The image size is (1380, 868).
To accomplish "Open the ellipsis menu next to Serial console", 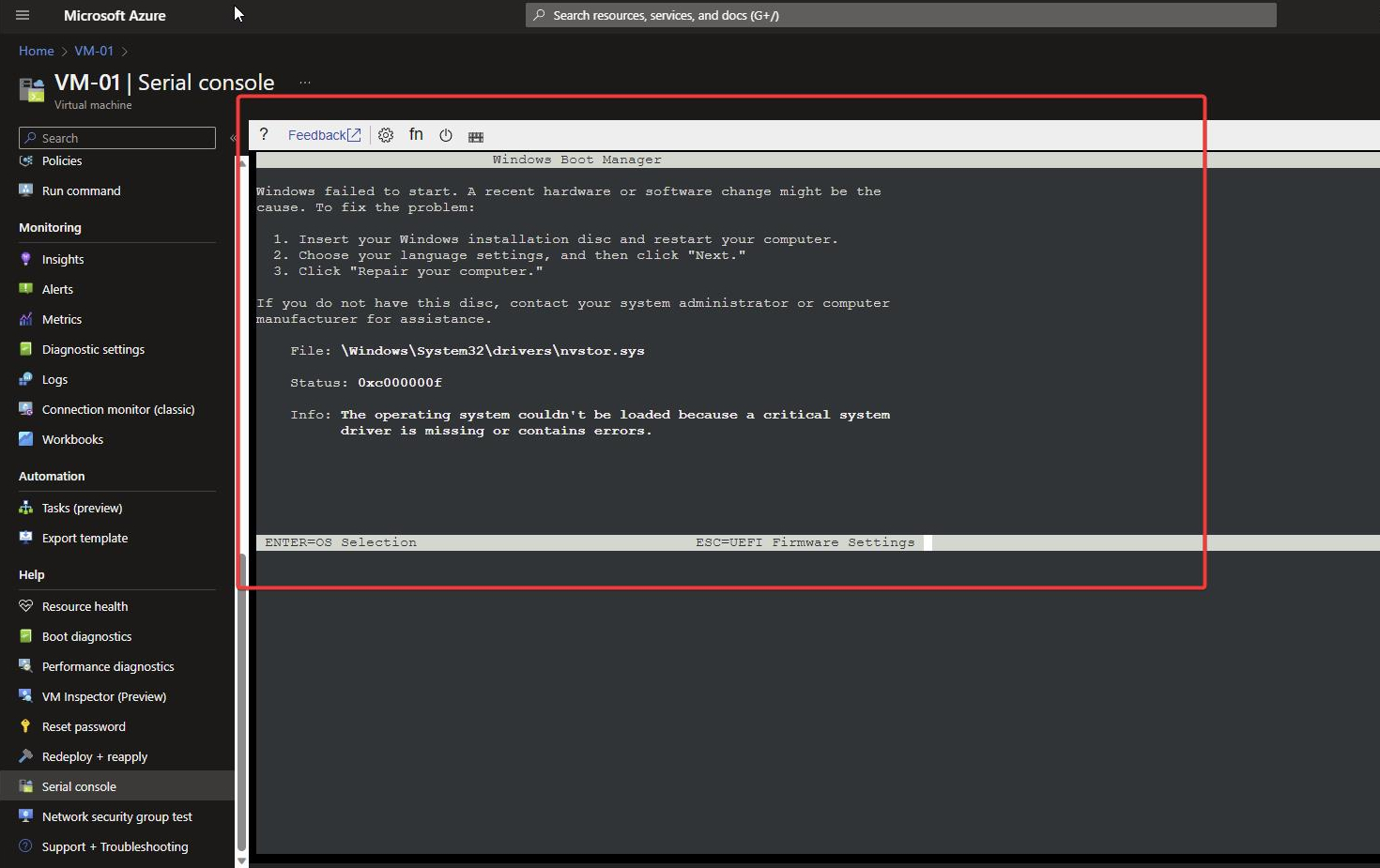I will (304, 83).
